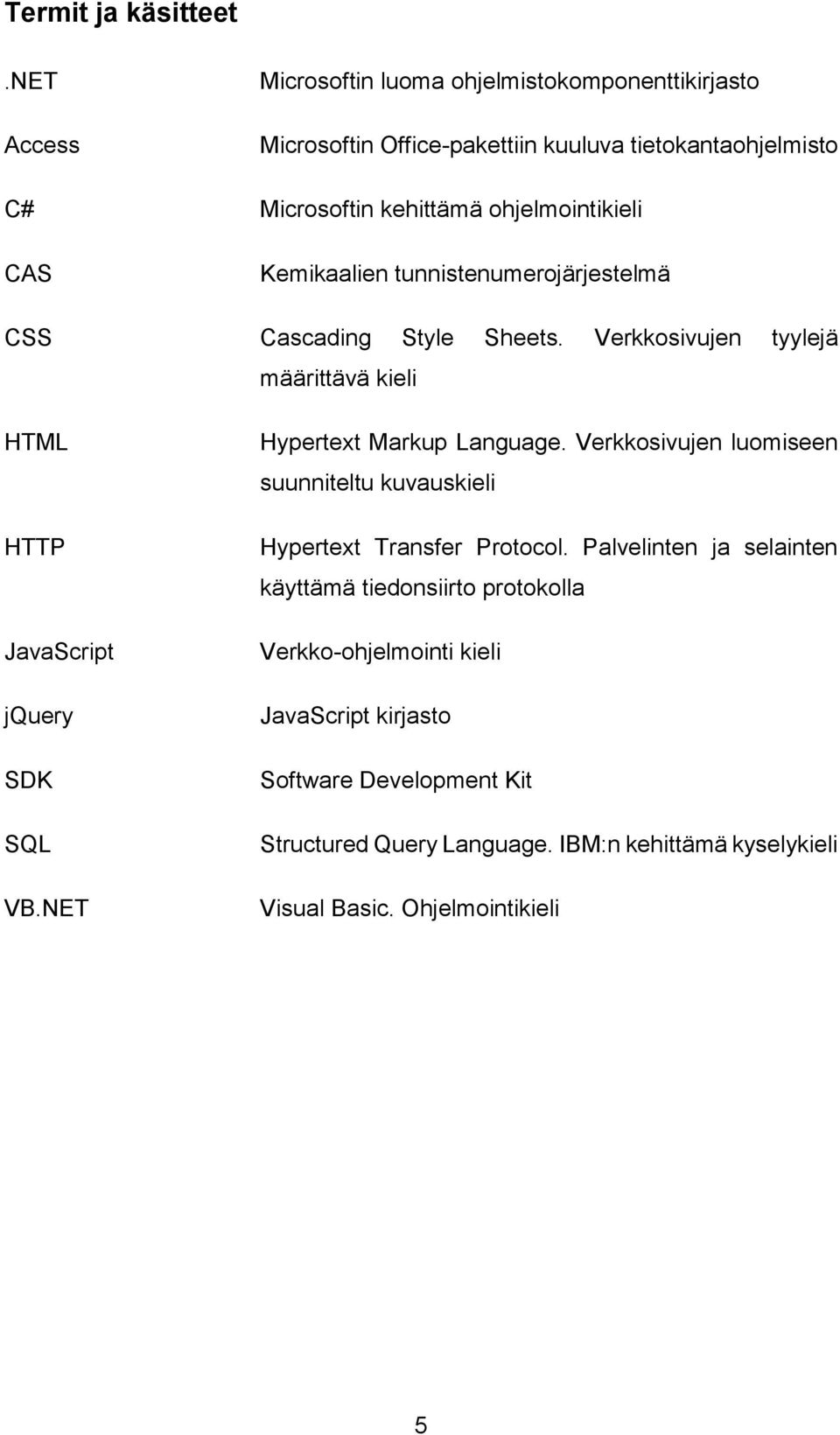The image size is (840, 1435).
Task: Click the 'Hypertext Markup Language' line
Action: [549, 442]
